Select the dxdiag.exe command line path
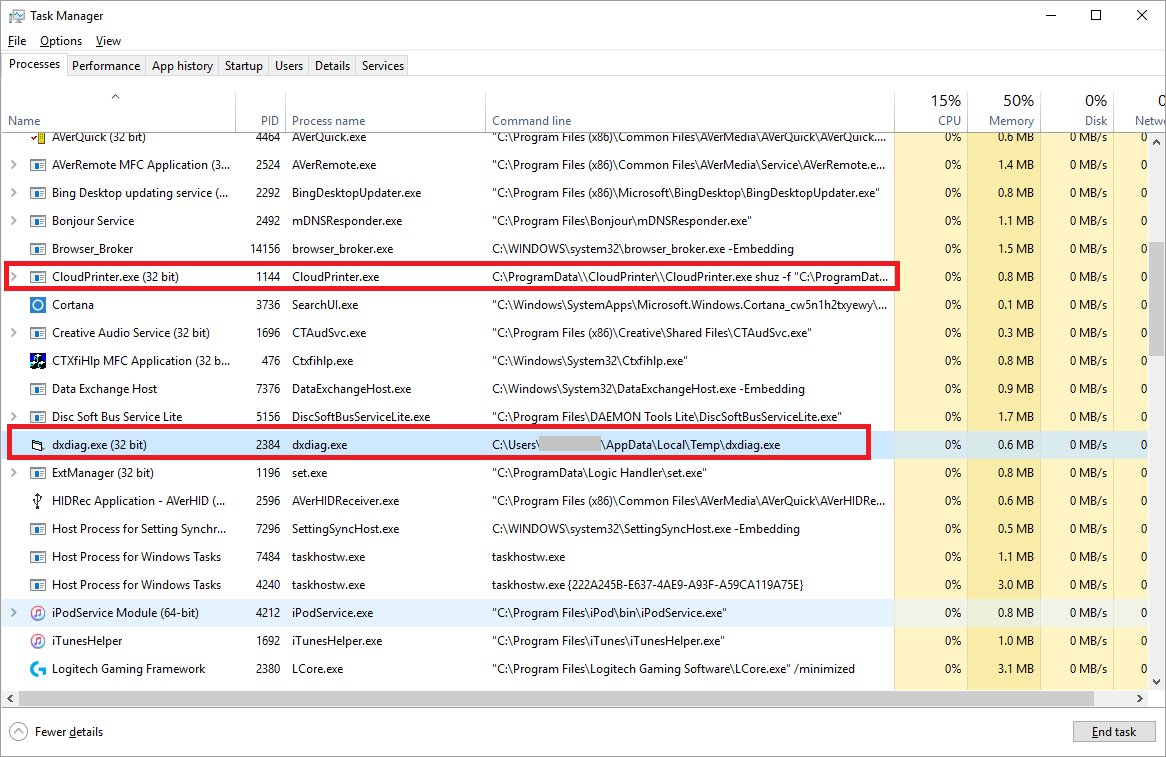The width and height of the screenshot is (1166, 757). point(636,445)
